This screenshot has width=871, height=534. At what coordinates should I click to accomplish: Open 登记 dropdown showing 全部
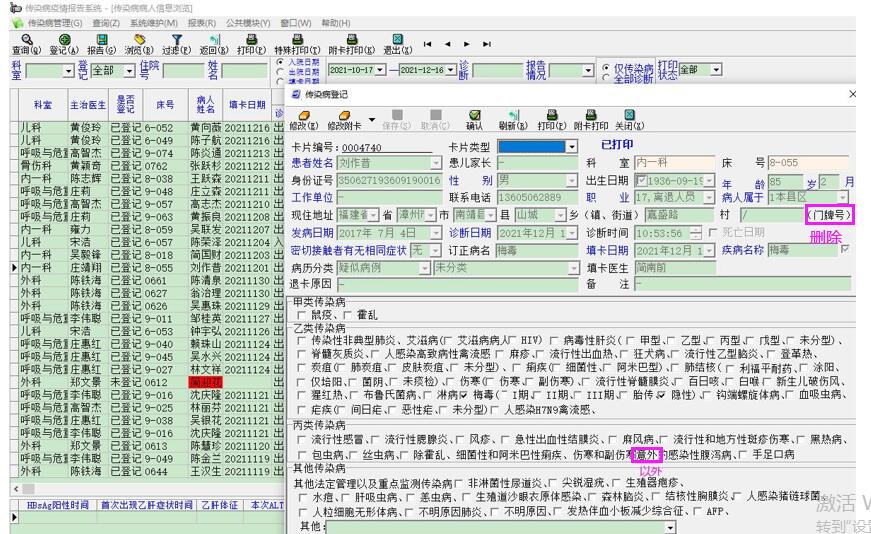coord(129,71)
